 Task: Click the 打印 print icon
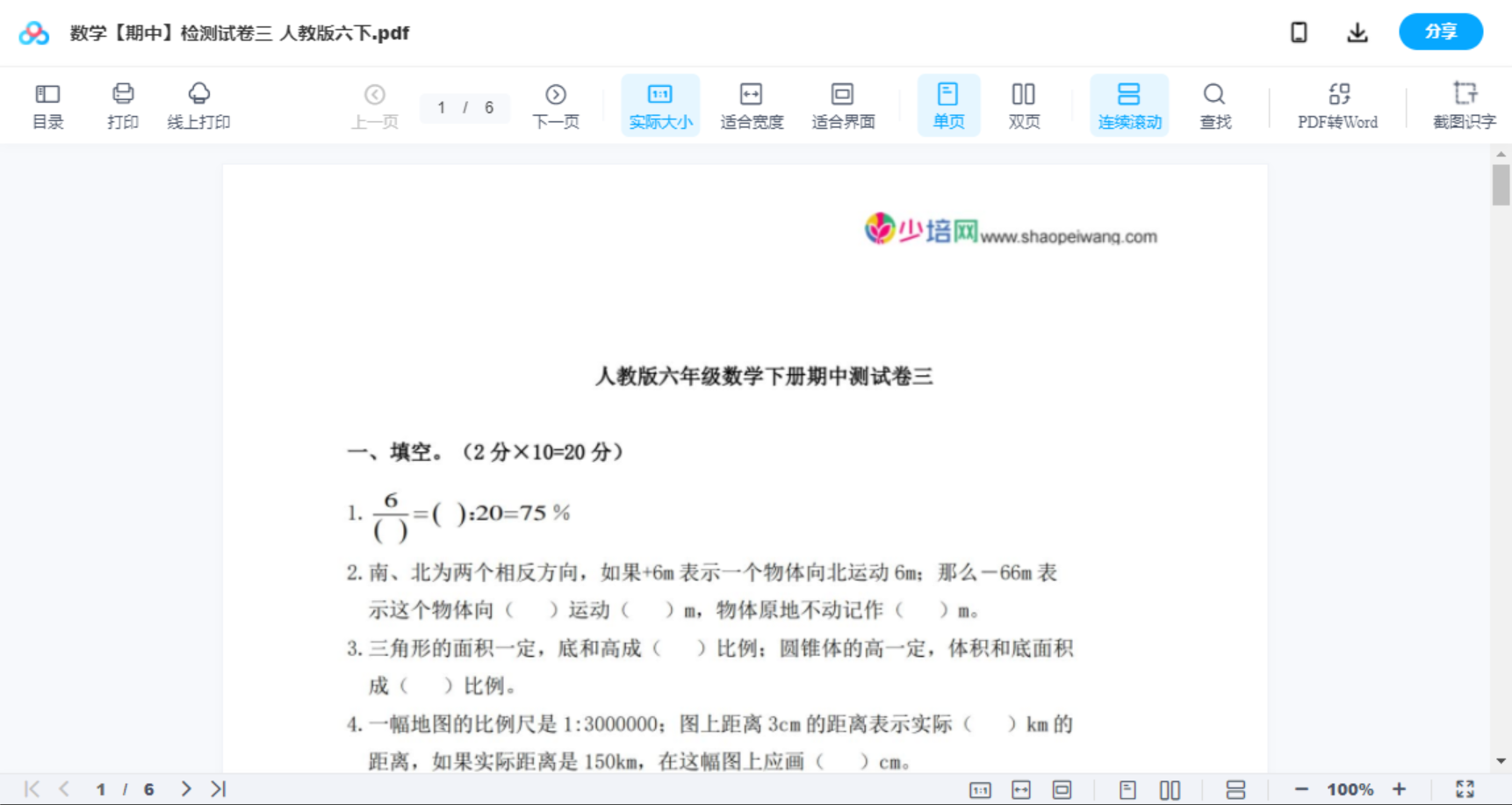[122, 104]
